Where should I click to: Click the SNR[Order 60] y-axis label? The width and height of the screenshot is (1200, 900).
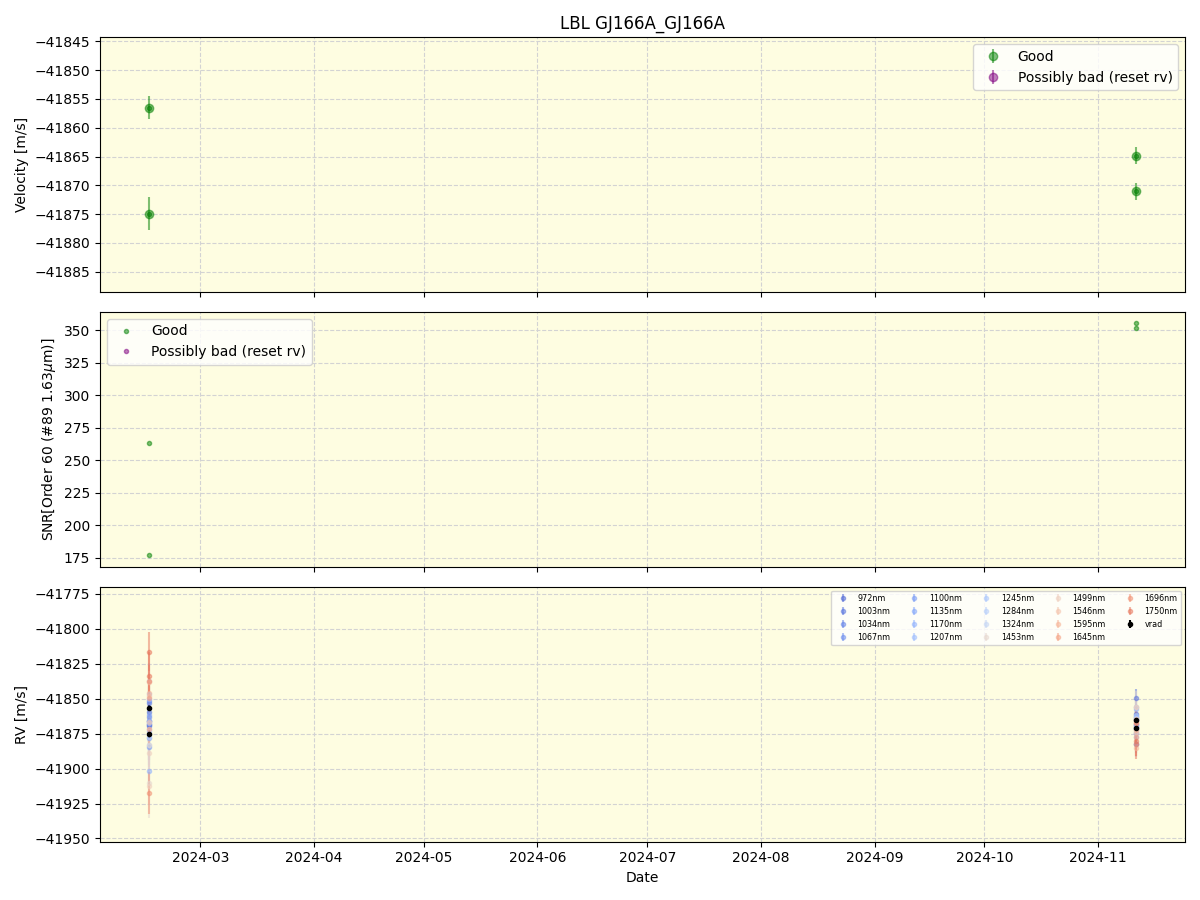[x=48, y=439]
